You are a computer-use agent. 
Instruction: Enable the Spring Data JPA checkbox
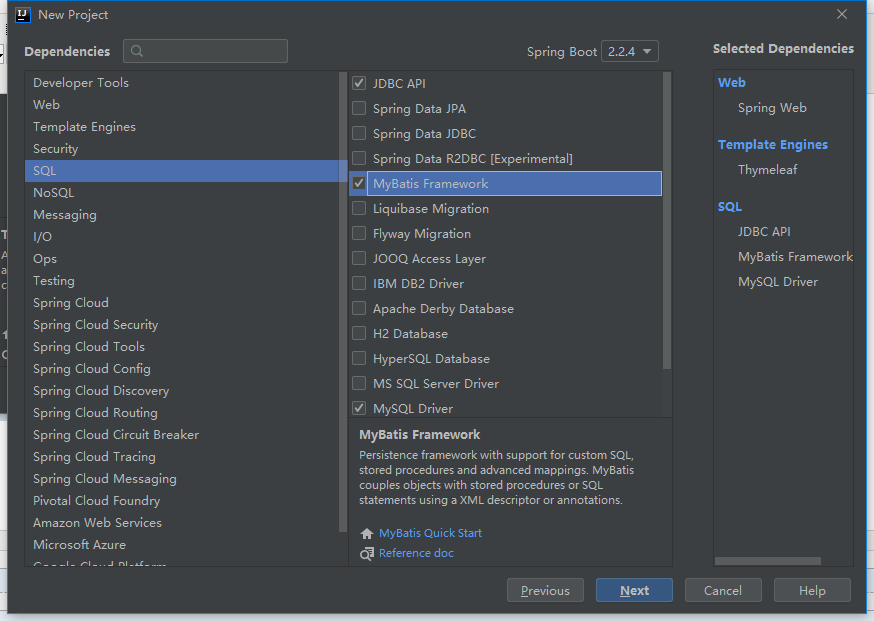click(x=359, y=109)
